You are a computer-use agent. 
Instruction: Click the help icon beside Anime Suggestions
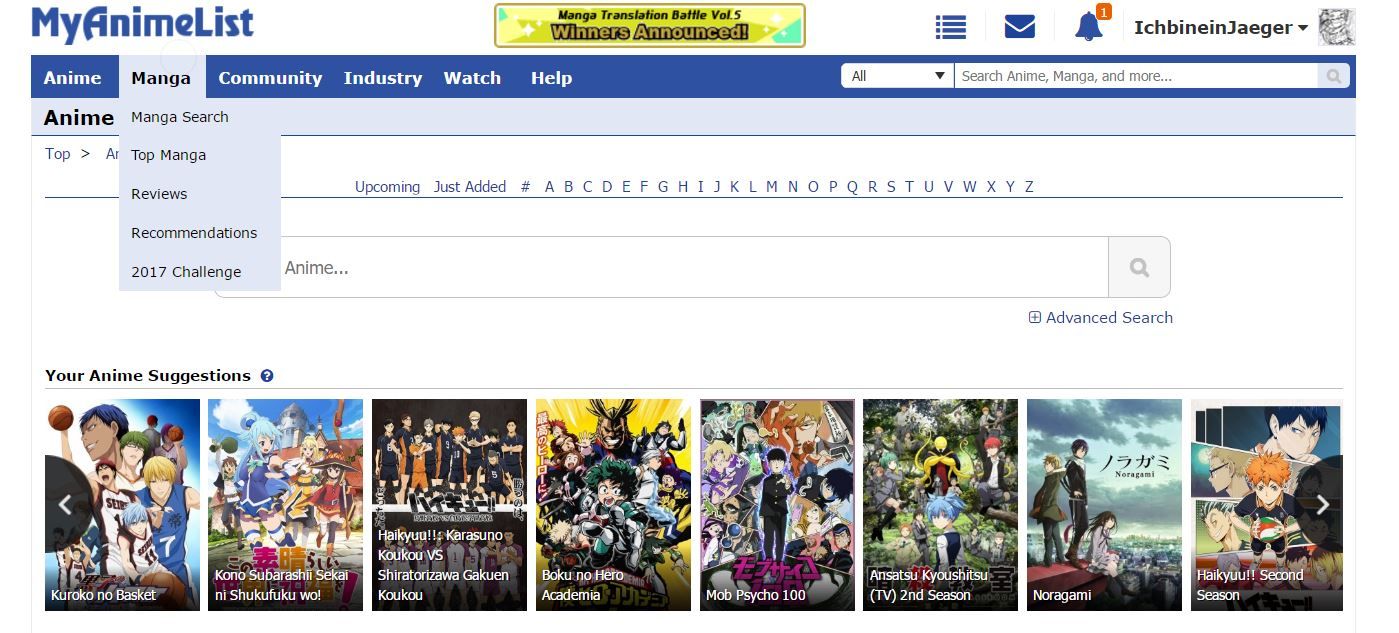267,376
